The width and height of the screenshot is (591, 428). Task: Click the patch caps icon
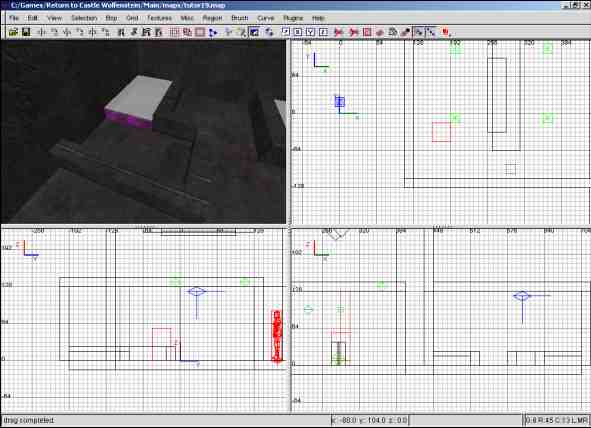[392, 32]
